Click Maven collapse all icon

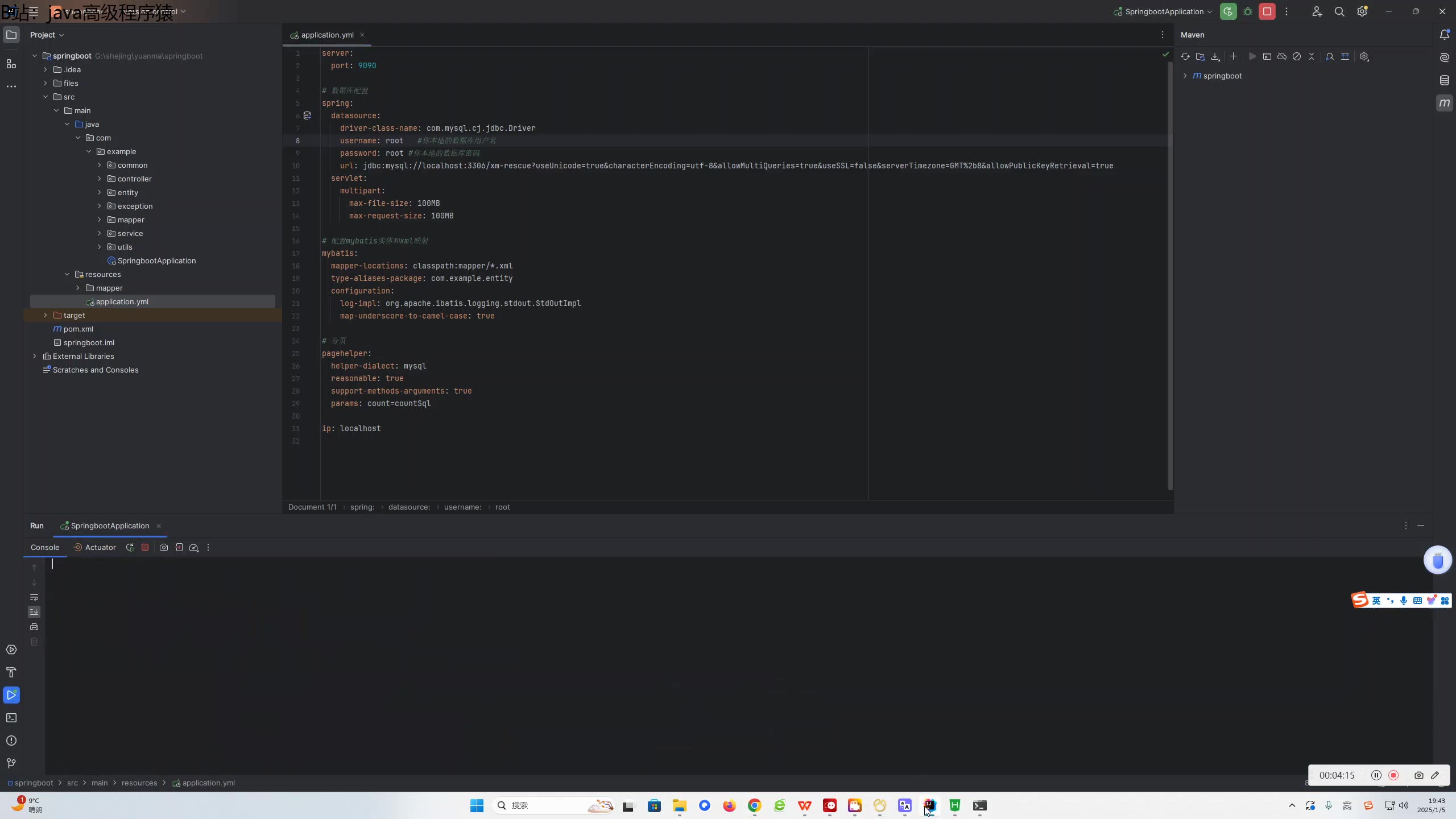1312,56
